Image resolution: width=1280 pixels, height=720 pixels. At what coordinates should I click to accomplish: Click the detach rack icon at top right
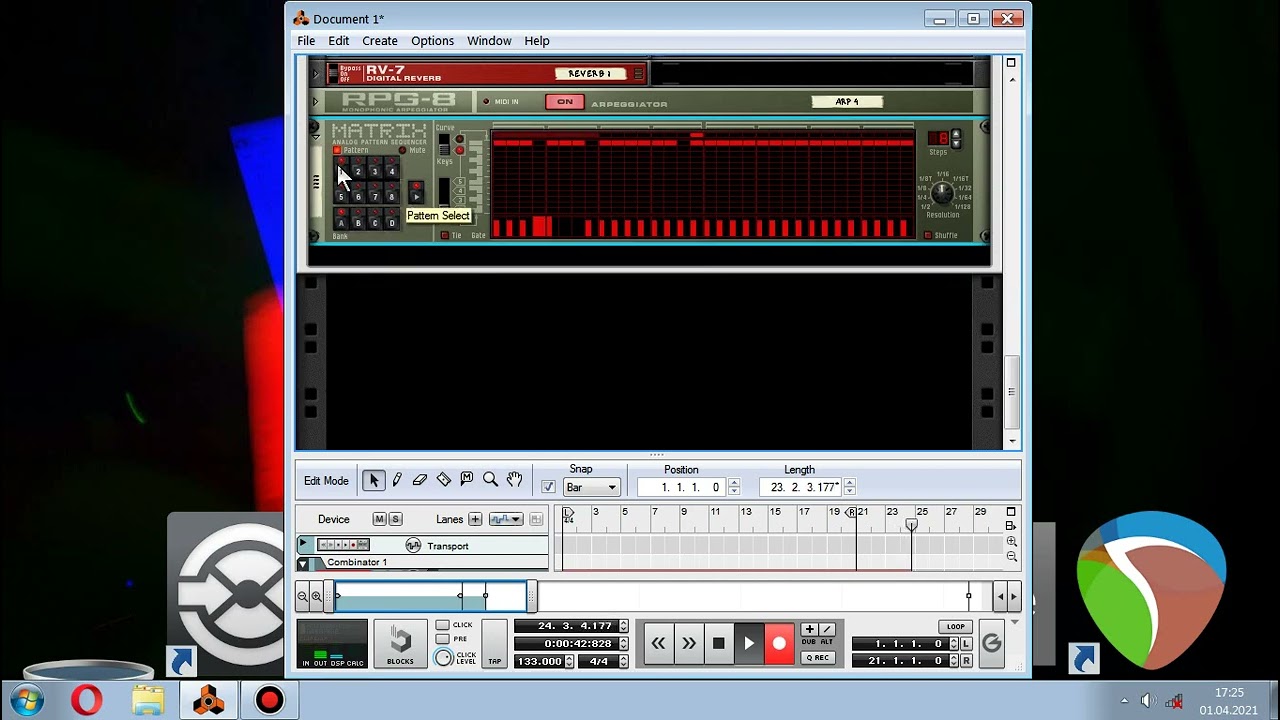click(1011, 62)
